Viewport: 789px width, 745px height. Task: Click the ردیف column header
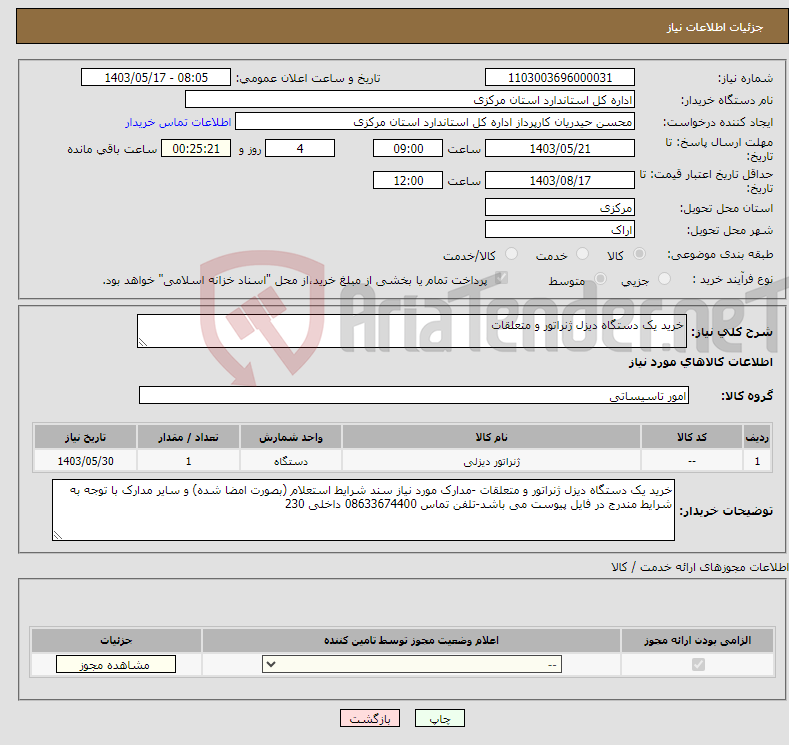[757, 437]
